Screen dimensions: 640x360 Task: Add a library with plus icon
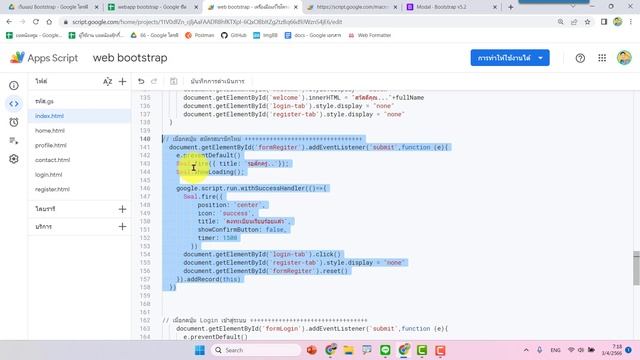pyautogui.click(x=122, y=209)
